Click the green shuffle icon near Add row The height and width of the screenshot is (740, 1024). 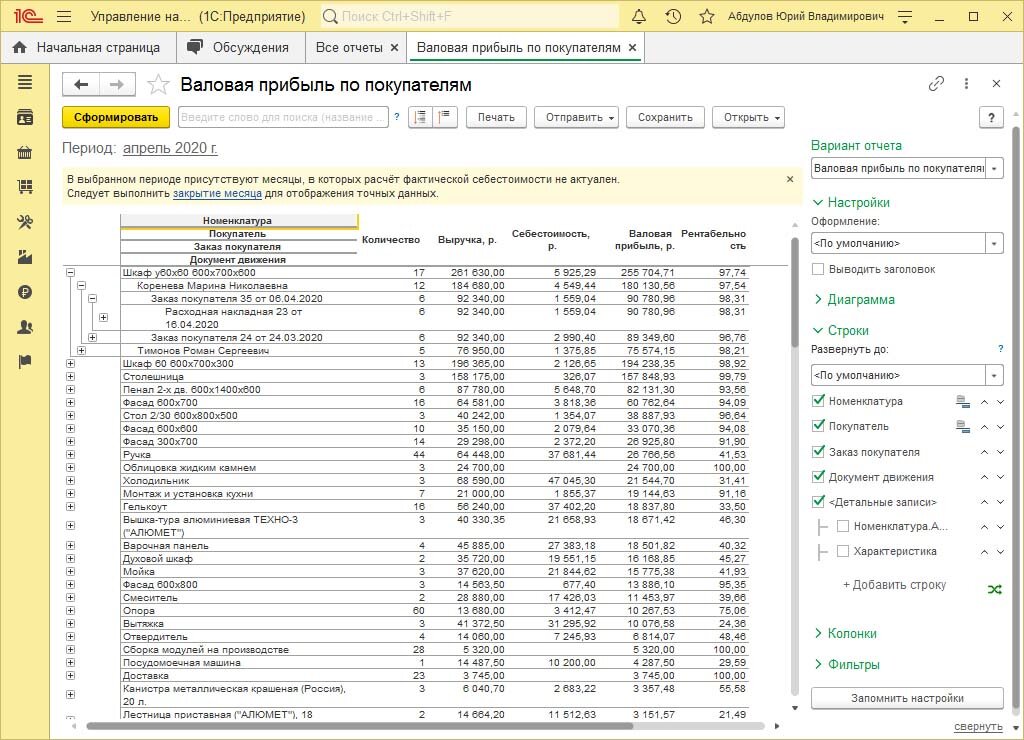click(994, 589)
